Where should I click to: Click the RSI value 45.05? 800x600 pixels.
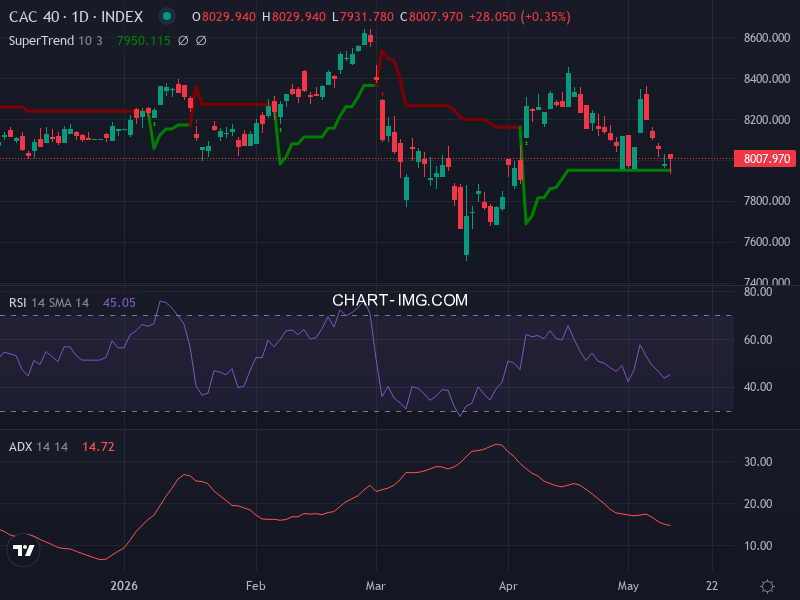coord(119,303)
